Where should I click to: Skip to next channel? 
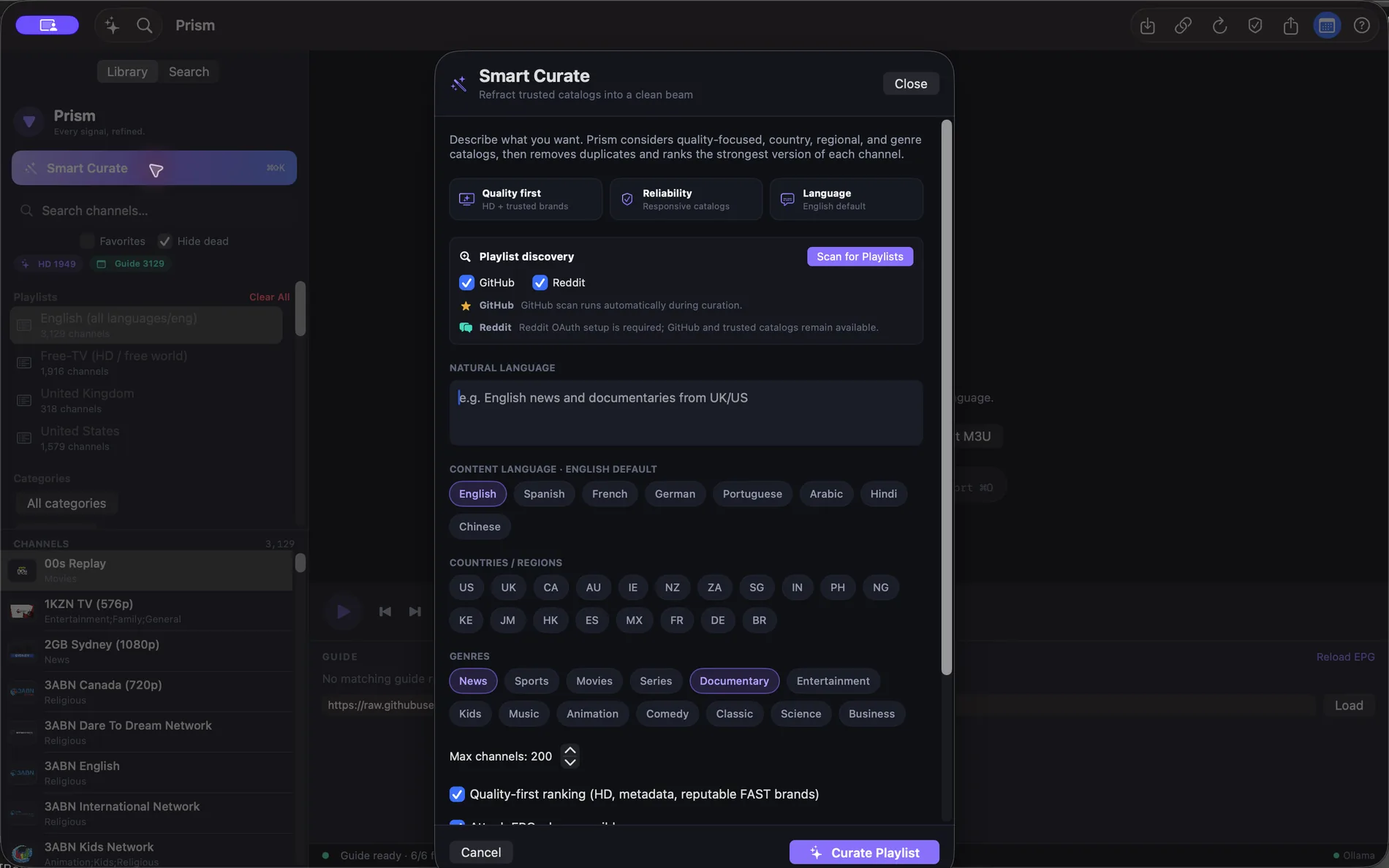pos(415,612)
